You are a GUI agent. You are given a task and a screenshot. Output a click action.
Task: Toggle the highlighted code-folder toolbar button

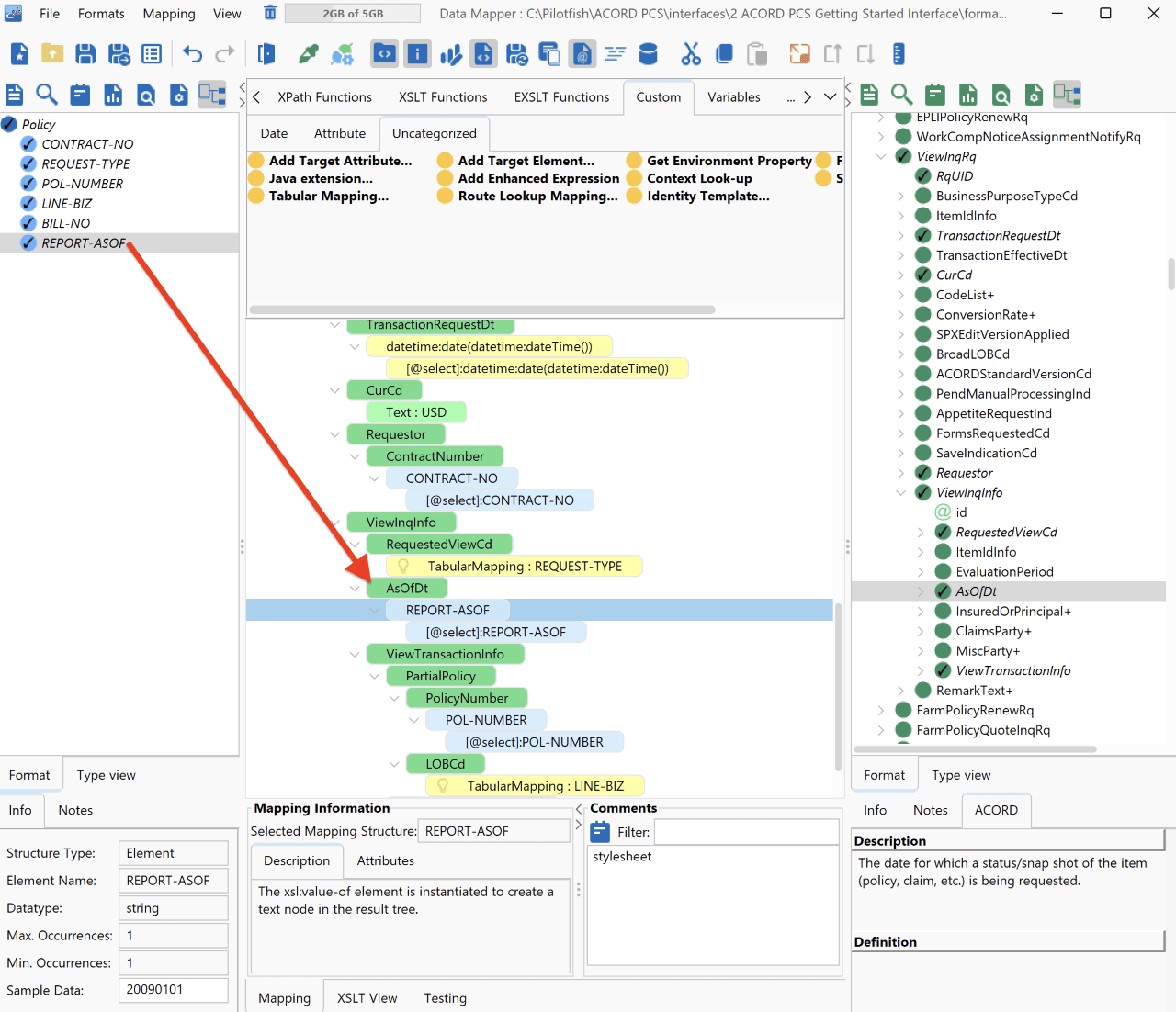(384, 54)
